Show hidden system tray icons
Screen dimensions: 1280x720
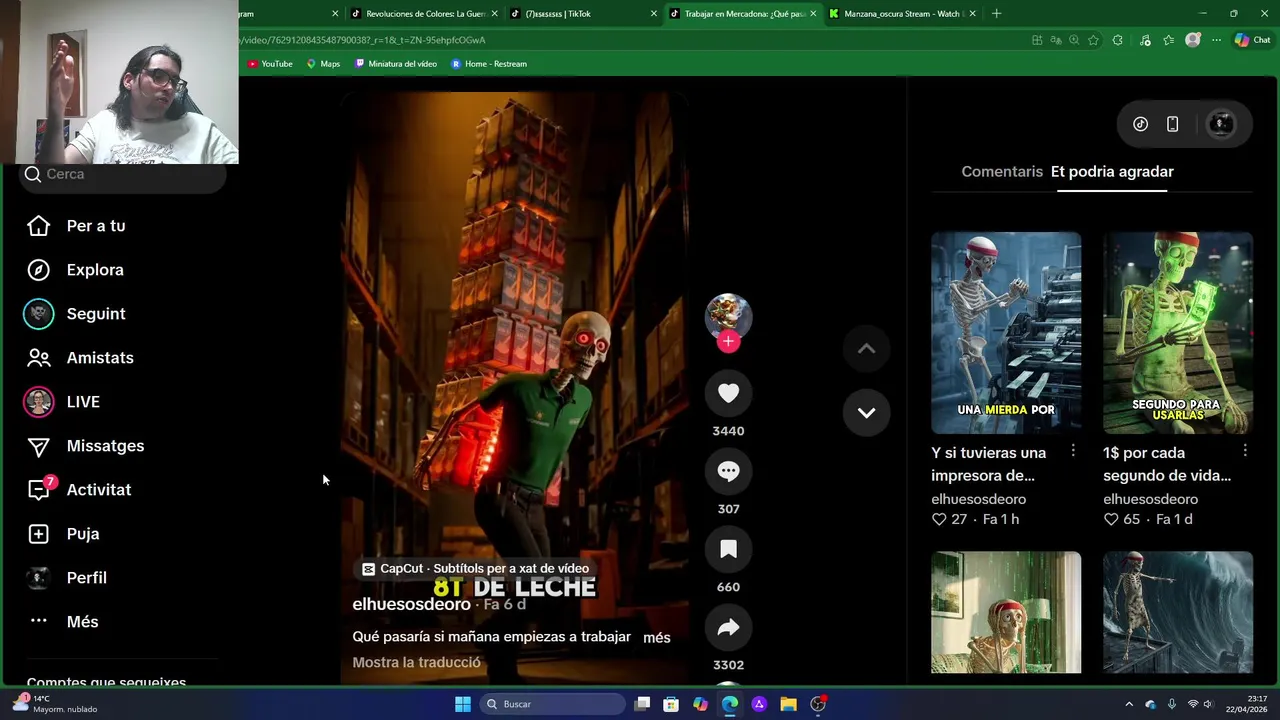1129,704
